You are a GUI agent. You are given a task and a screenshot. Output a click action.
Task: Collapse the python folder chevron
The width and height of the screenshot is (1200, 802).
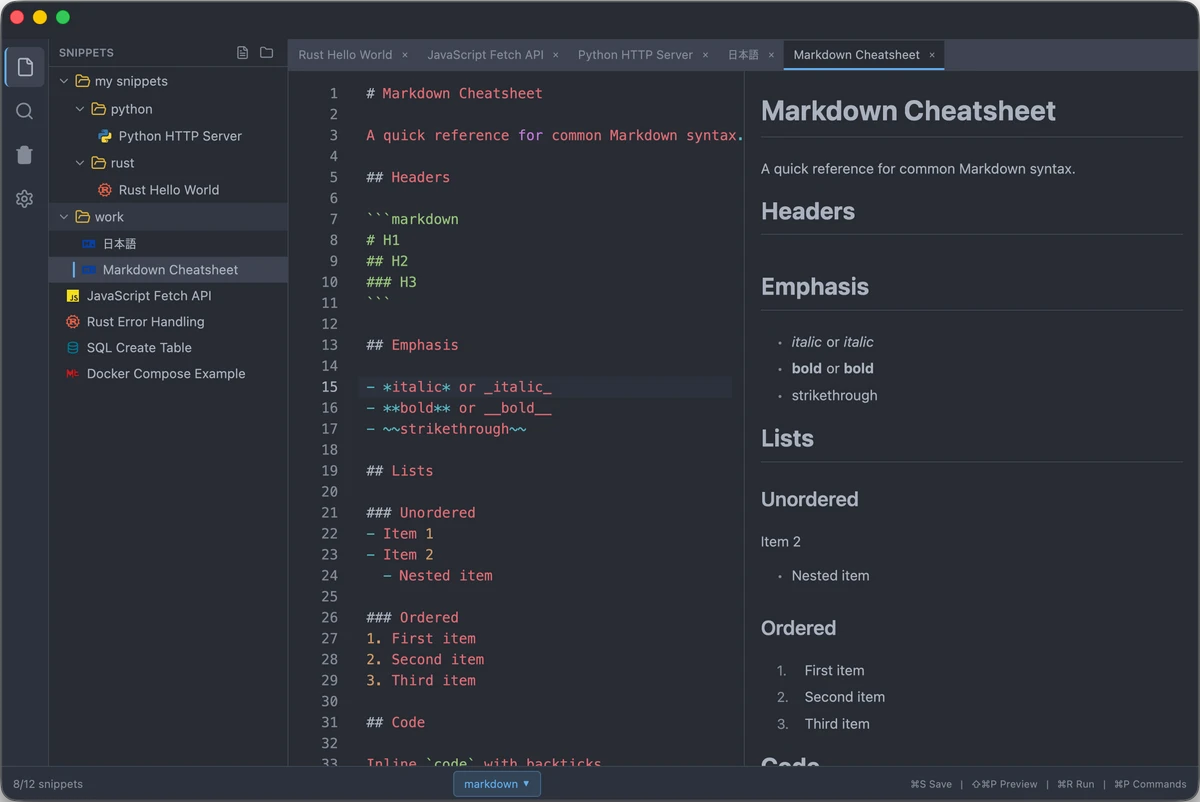click(80, 109)
